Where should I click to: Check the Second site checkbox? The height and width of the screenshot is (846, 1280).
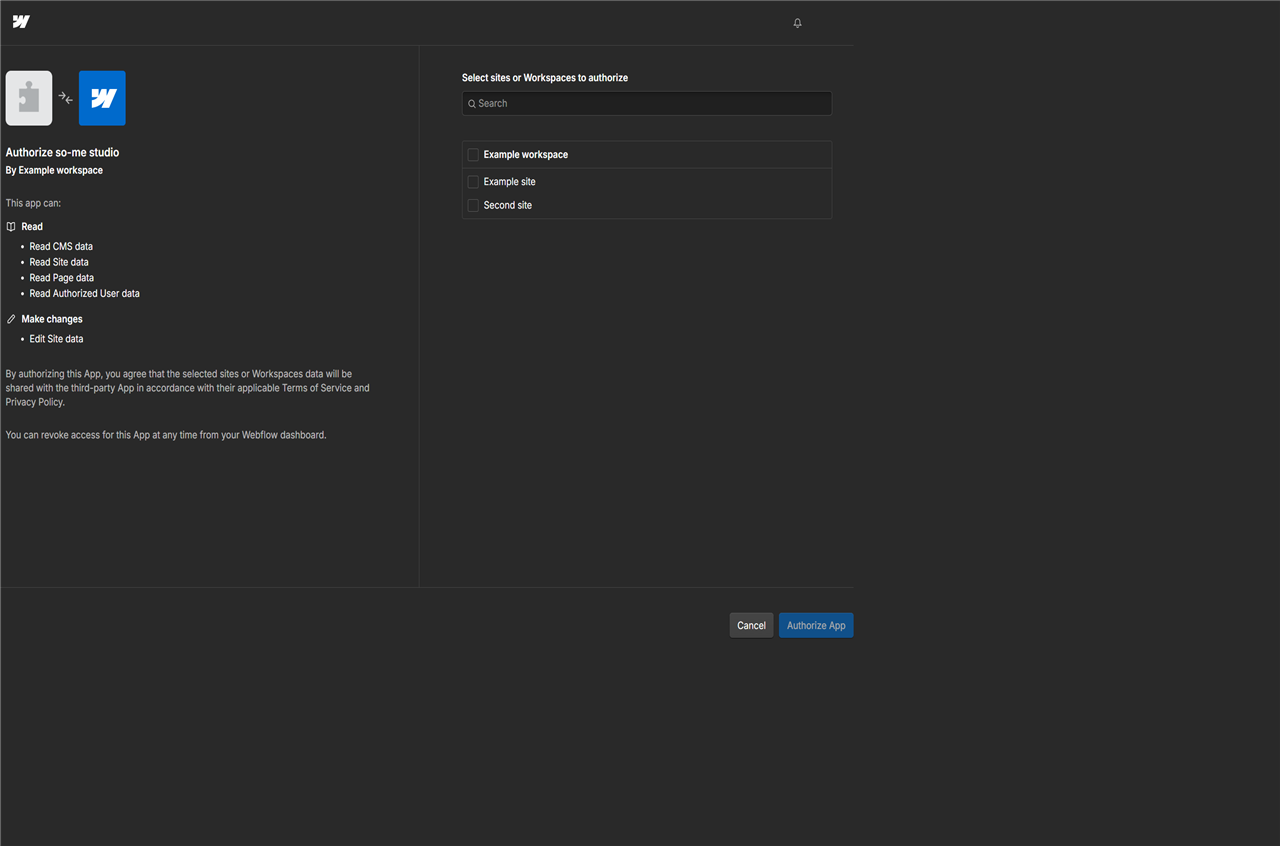(473, 205)
